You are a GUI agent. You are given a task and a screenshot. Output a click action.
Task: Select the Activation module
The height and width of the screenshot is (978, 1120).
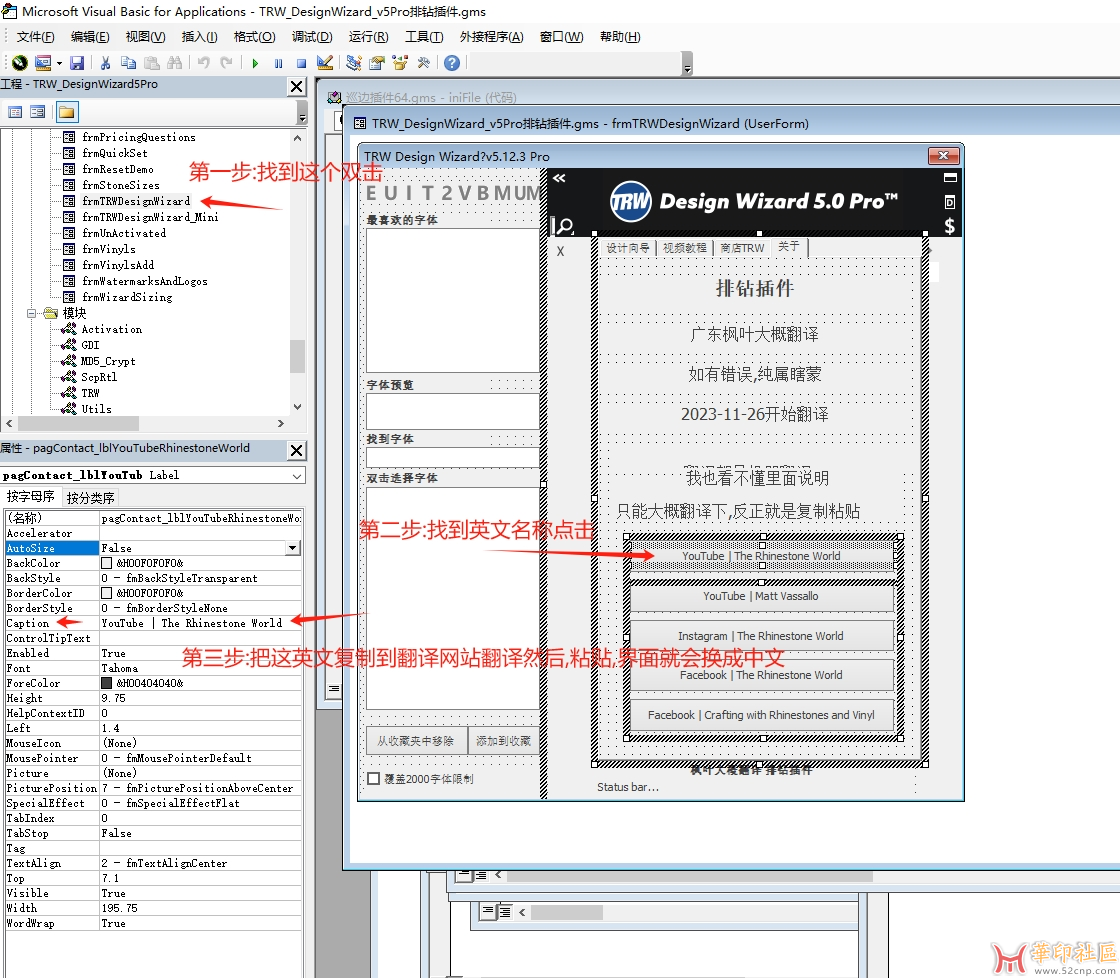[x=111, y=329]
